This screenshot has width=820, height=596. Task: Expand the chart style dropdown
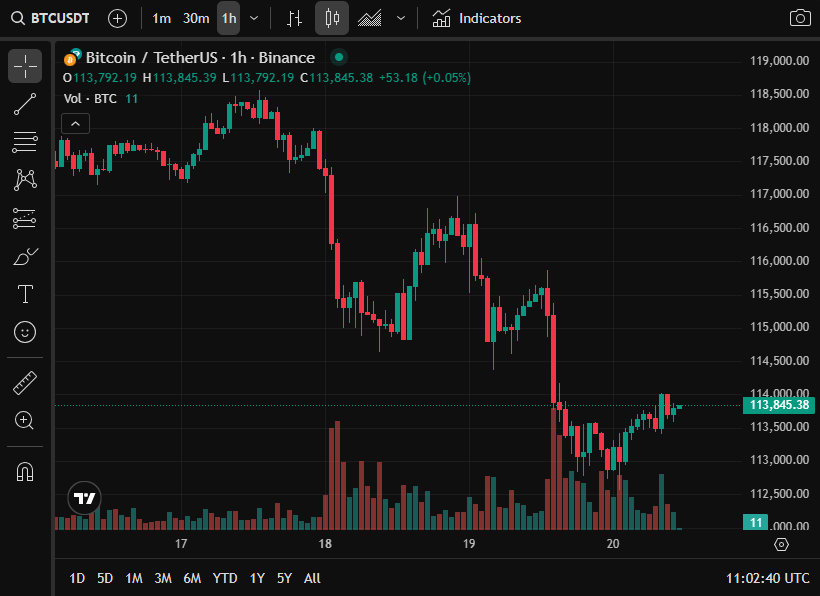pos(401,18)
